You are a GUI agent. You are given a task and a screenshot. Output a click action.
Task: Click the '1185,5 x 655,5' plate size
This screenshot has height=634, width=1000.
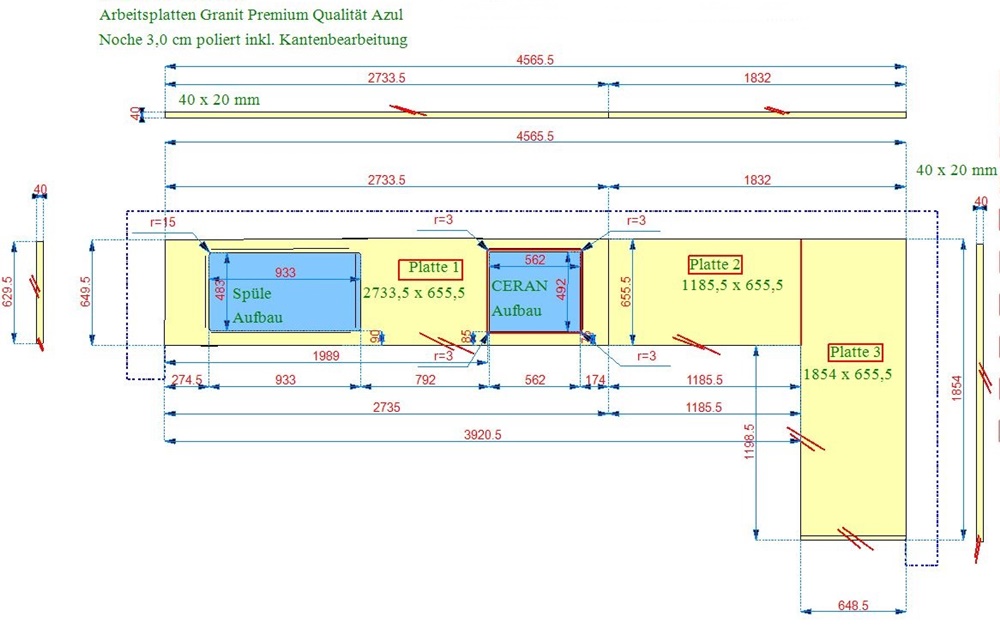coord(732,285)
